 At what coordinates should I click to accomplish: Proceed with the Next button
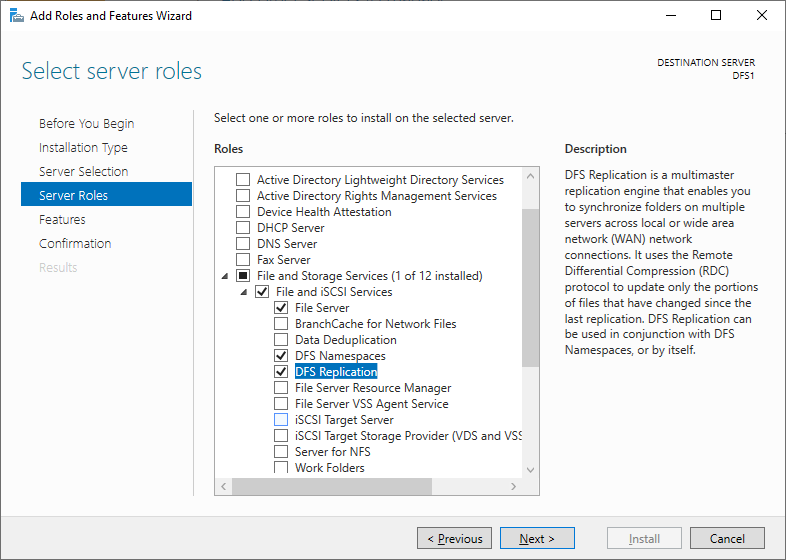[x=537, y=538]
